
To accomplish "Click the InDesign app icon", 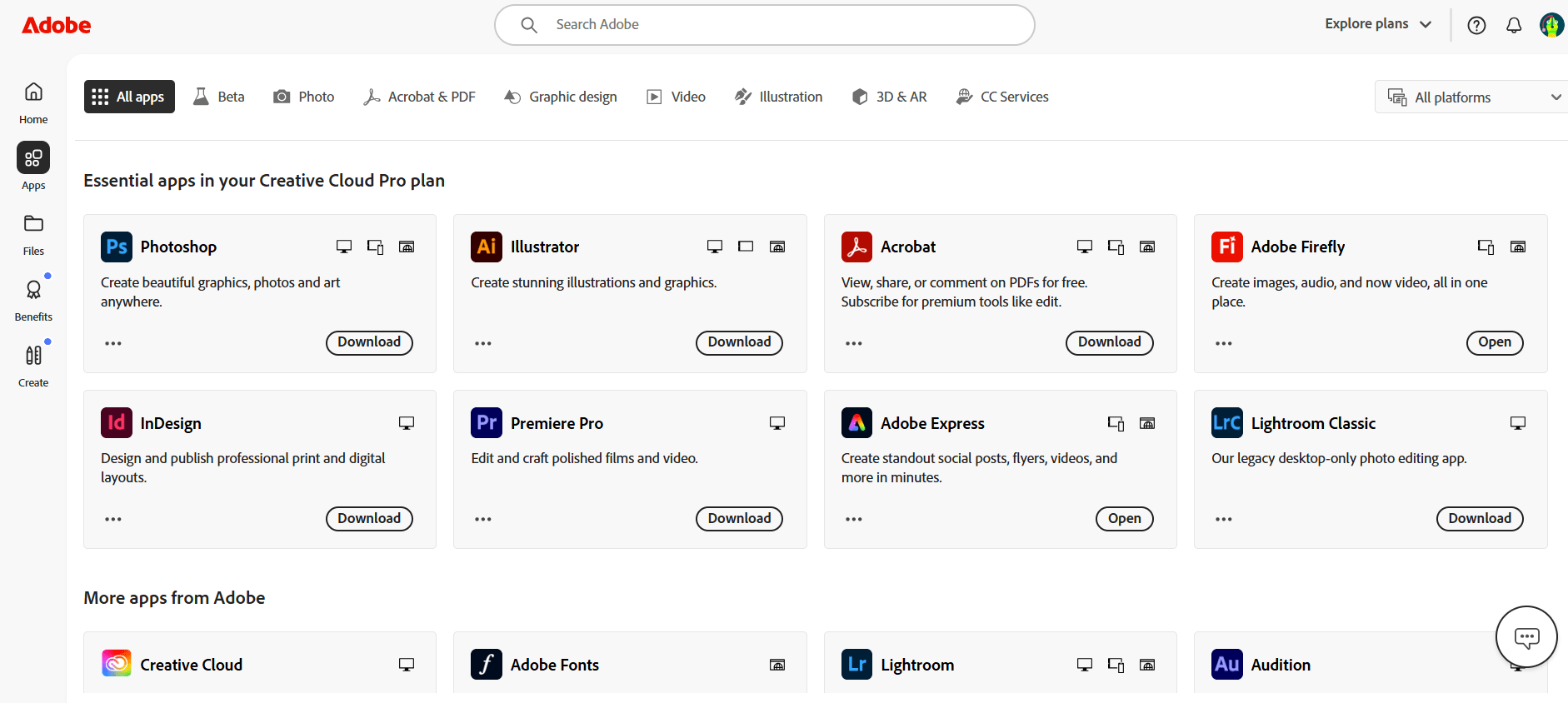I will click(117, 422).
